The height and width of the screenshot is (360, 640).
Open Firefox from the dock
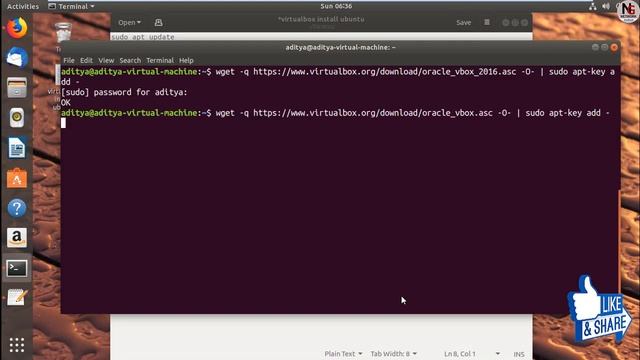pyautogui.click(x=17, y=28)
